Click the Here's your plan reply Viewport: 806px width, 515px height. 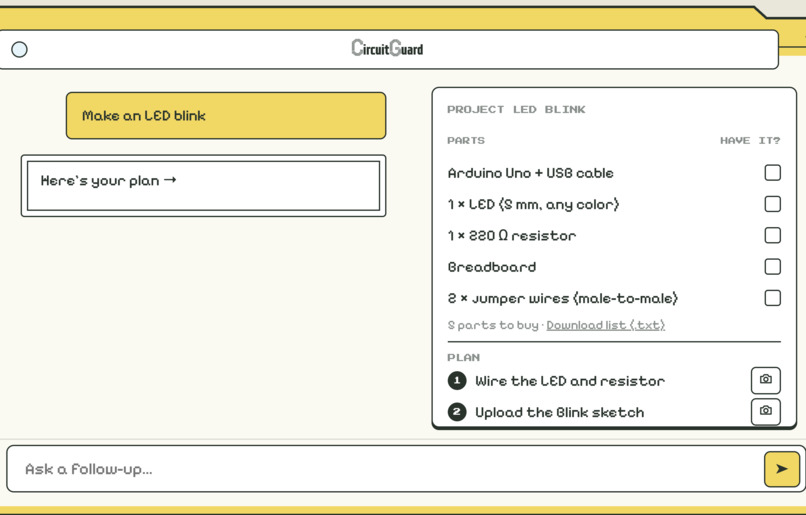click(x=204, y=186)
